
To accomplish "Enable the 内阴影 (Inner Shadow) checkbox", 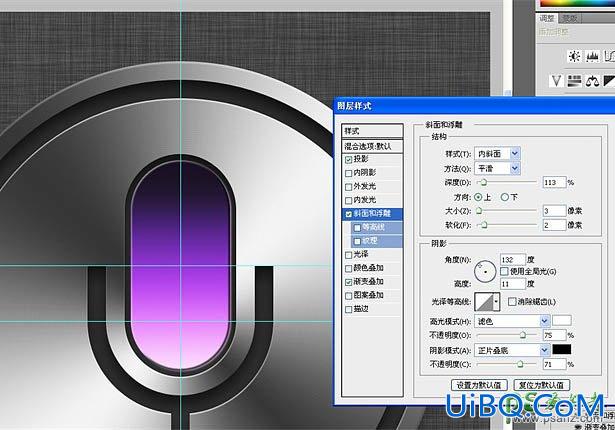I will pyautogui.click(x=348, y=173).
